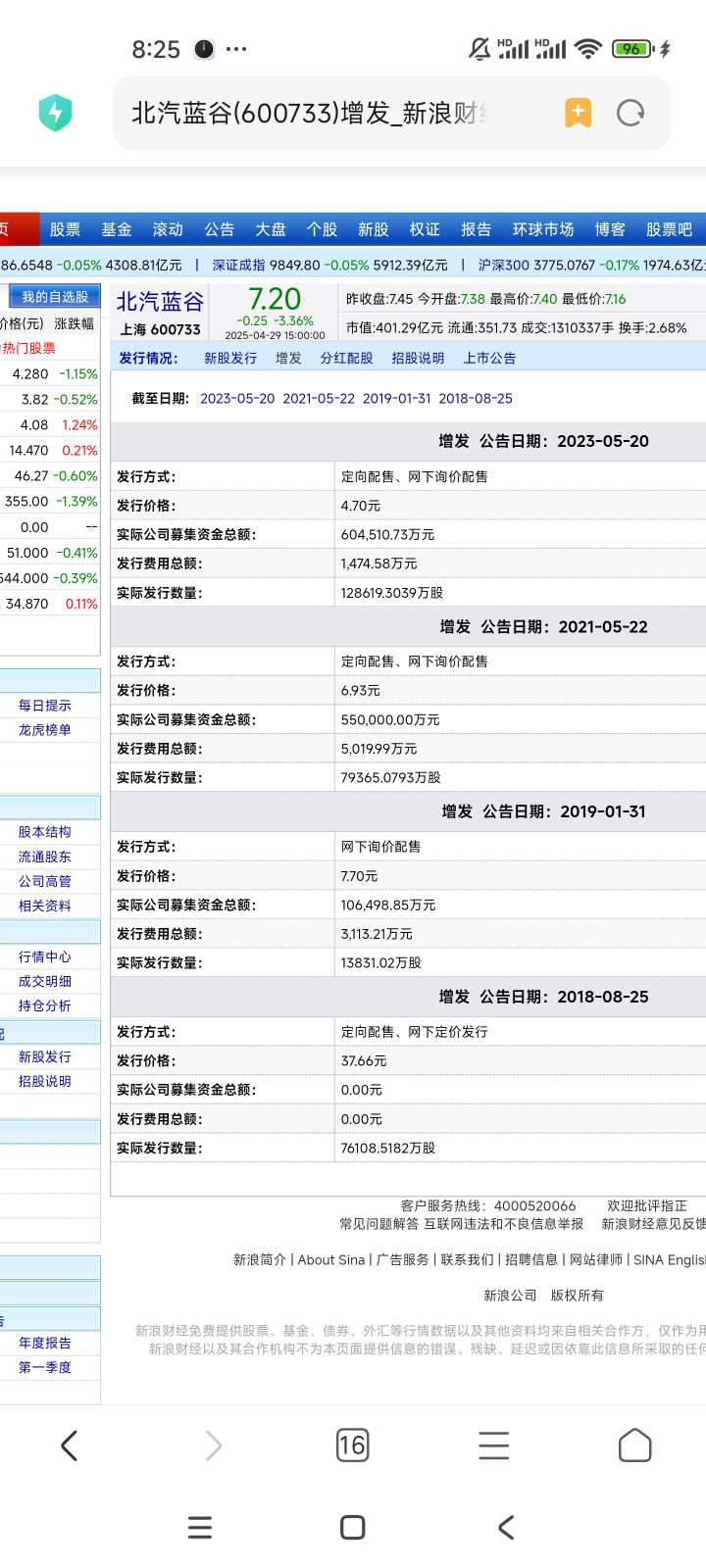Click 互联网违法和不良信息举报 link

coord(504,1224)
